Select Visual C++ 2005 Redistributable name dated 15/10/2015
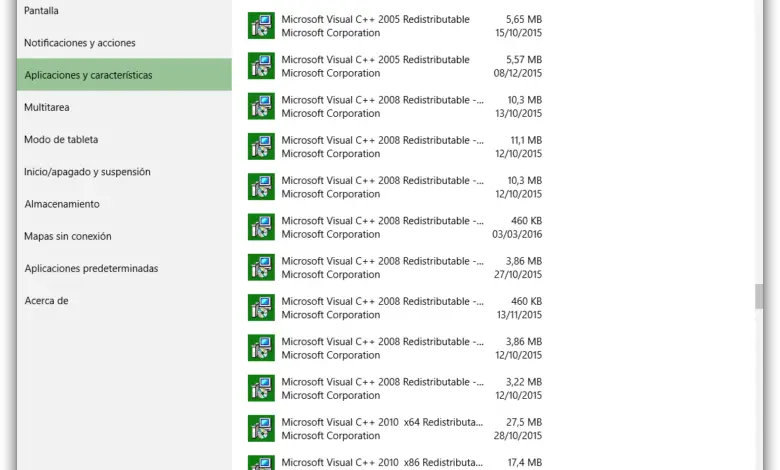Image resolution: width=780 pixels, height=470 pixels. point(376,19)
